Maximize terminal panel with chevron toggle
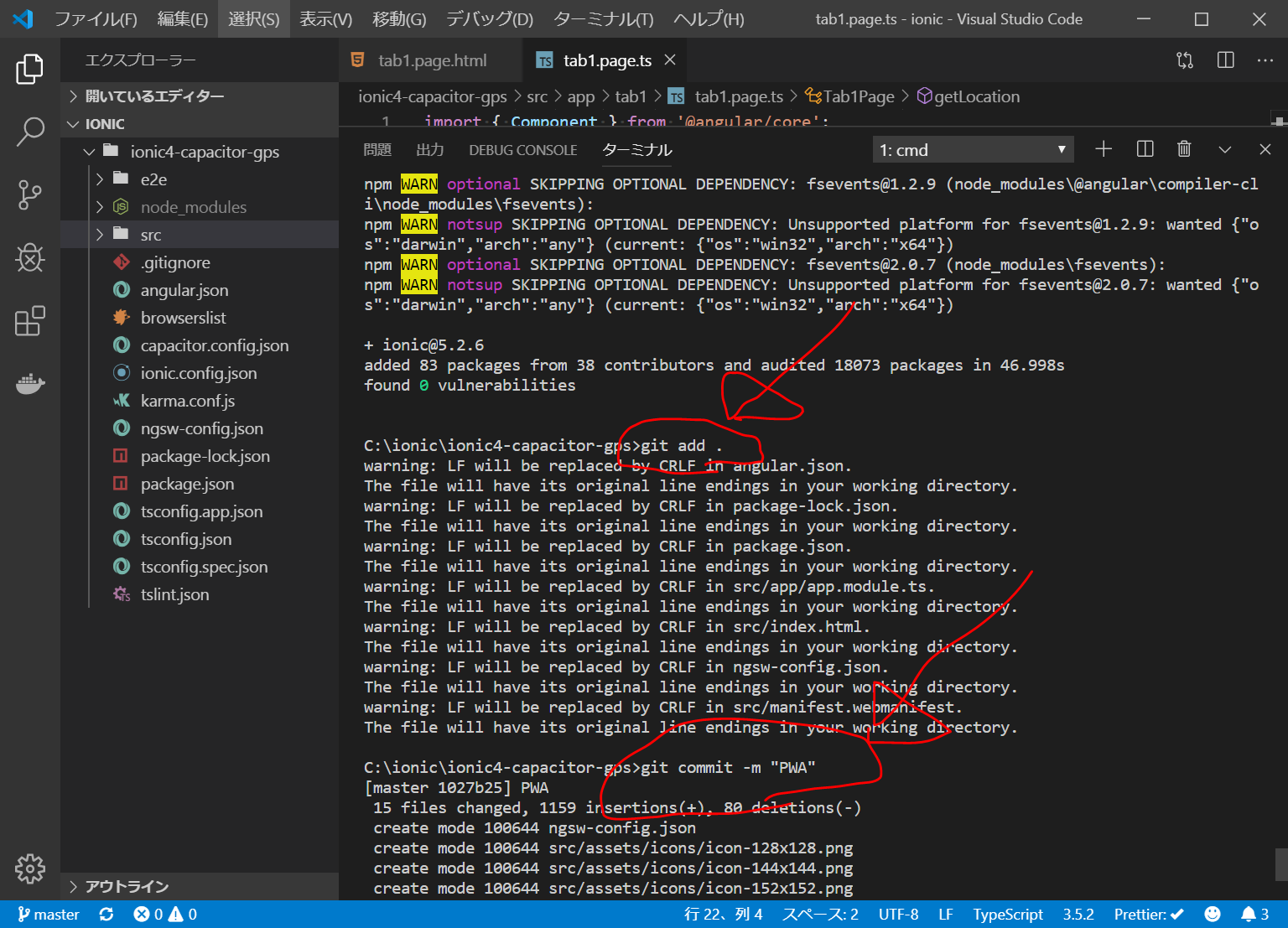The image size is (1288, 928). [x=1224, y=149]
